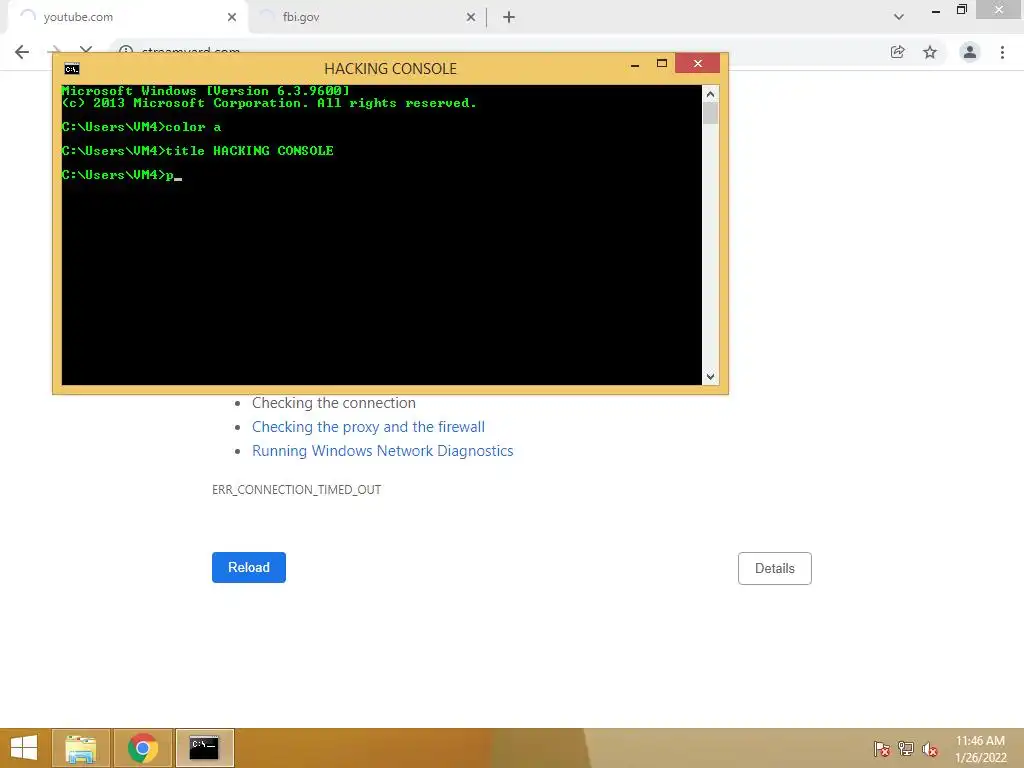The width and height of the screenshot is (1024, 768).
Task: Open Action Center flag icon
Action: click(x=882, y=749)
